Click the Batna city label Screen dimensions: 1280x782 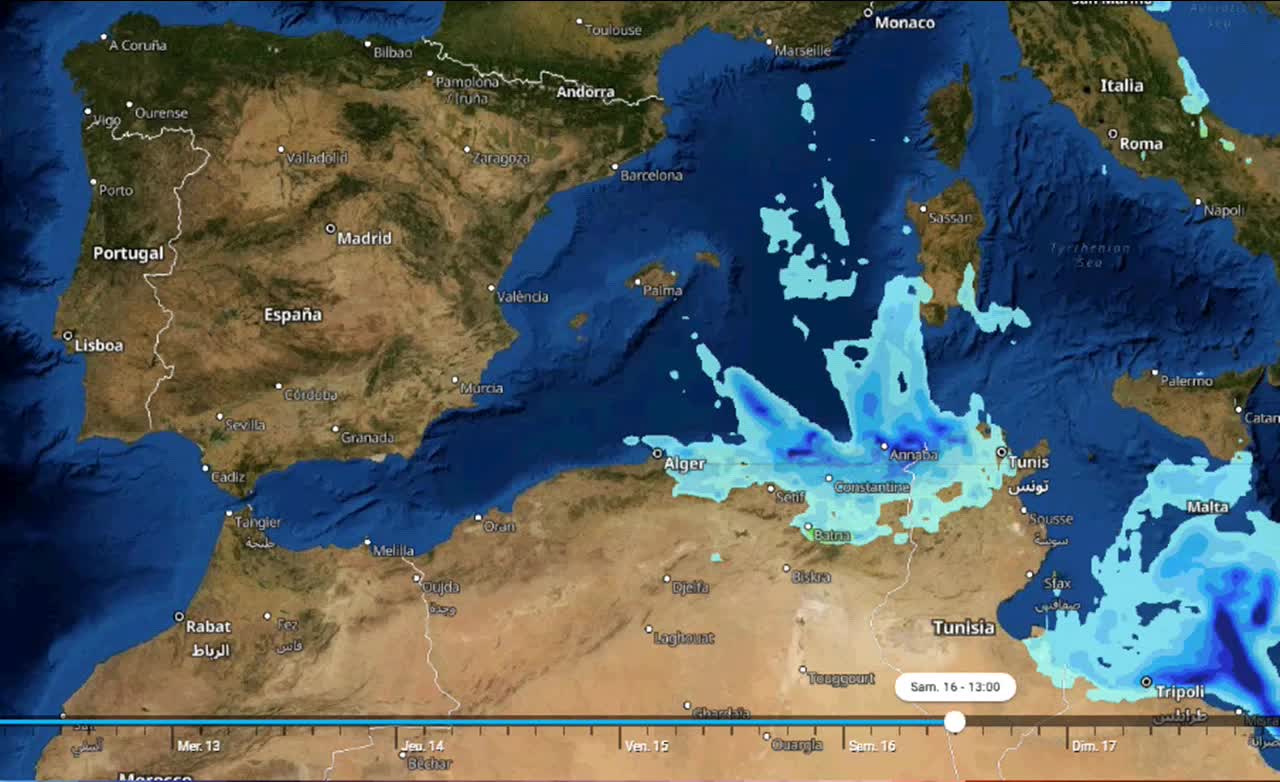coord(832,535)
